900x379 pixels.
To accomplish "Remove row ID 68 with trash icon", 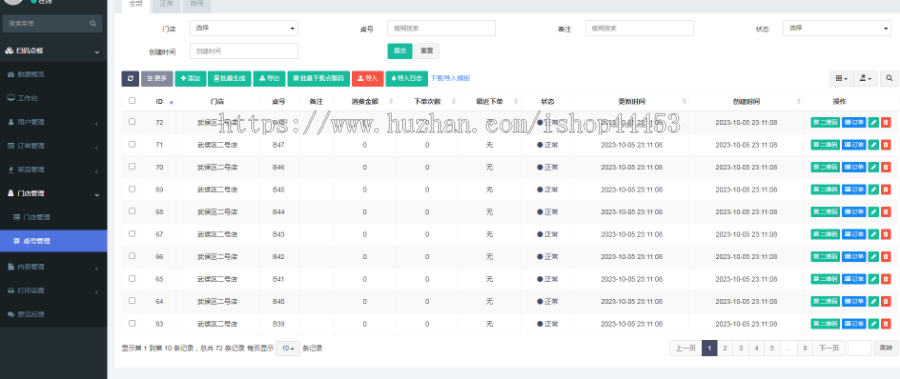I will click(886, 212).
